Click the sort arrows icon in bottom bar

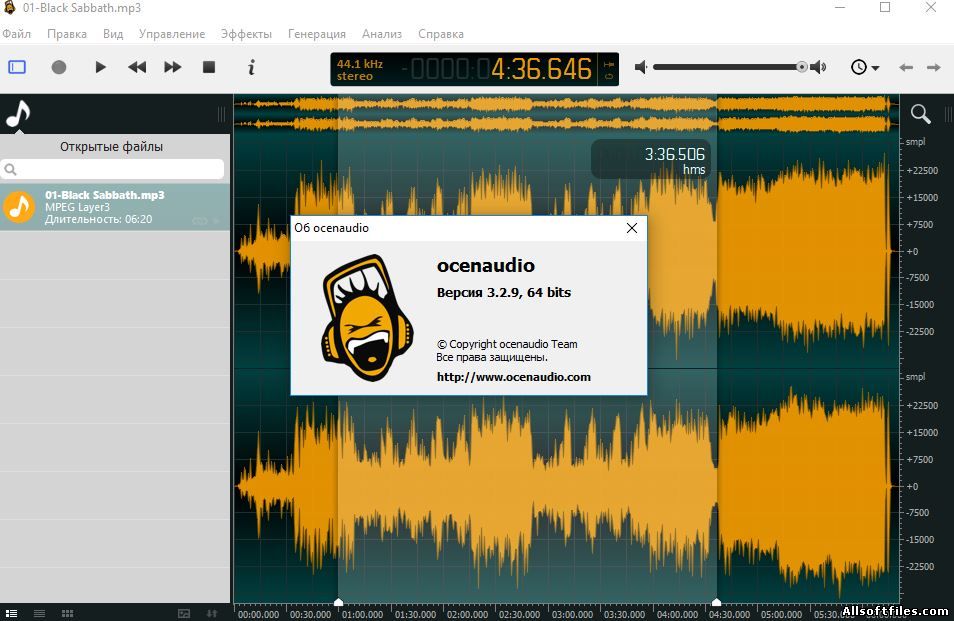(212, 613)
